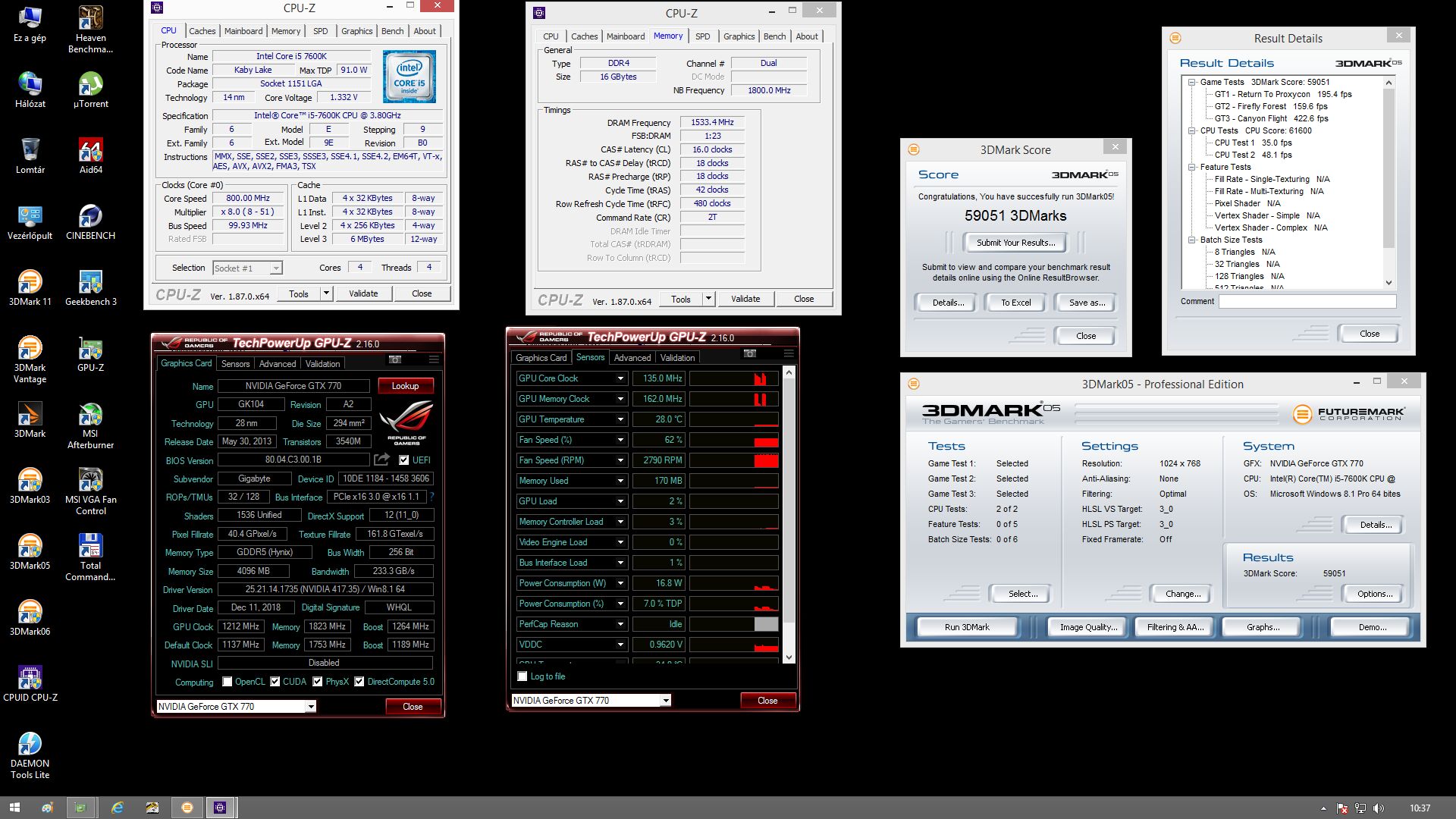Open Internet Explorer from the taskbar
The height and width of the screenshot is (819, 1456).
118,808
